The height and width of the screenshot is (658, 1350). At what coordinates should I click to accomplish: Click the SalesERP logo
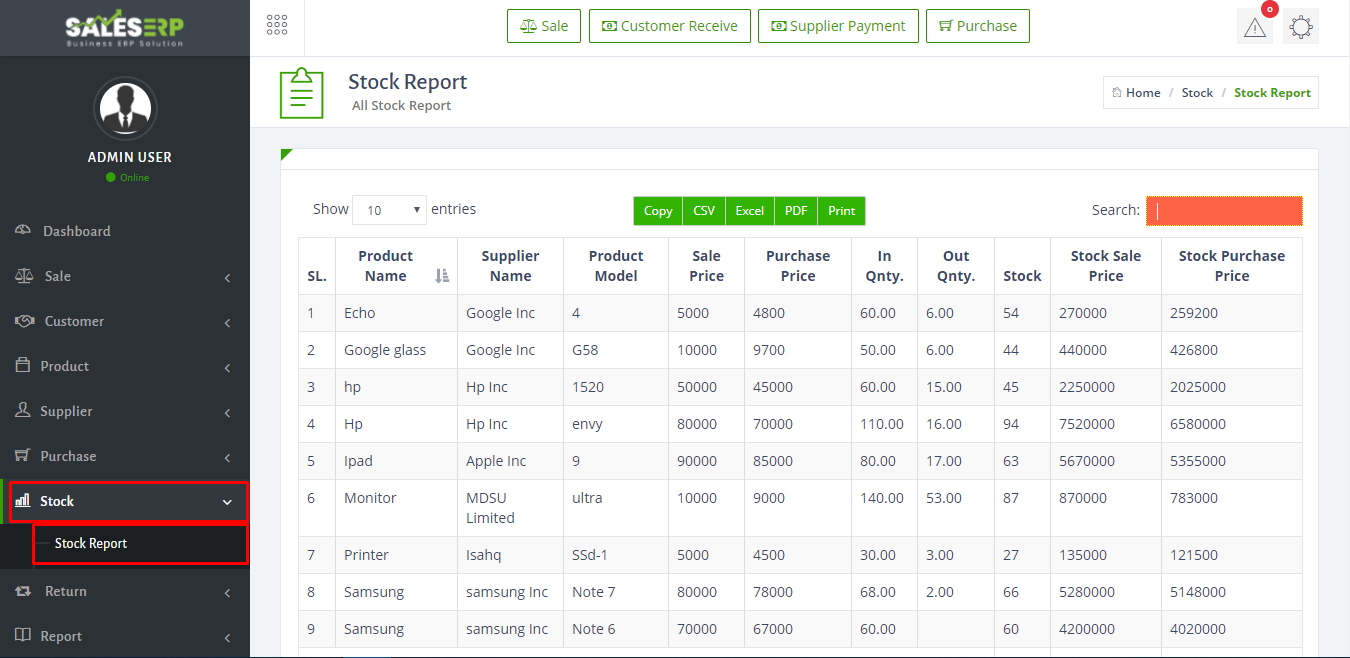[x=124, y=28]
